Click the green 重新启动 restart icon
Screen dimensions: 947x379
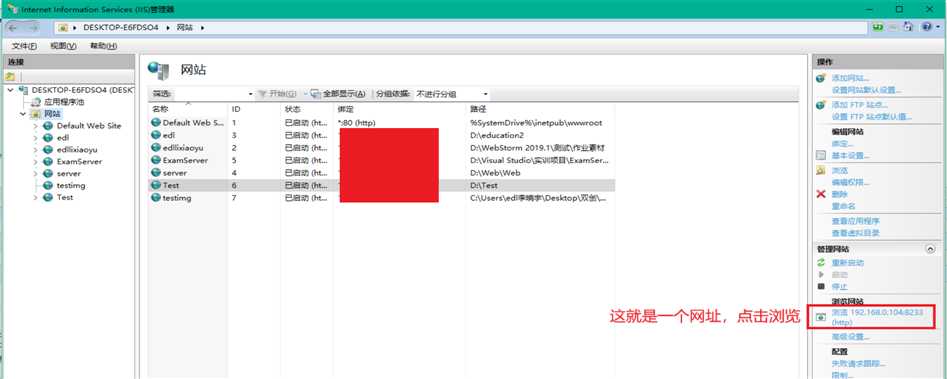tap(820, 263)
